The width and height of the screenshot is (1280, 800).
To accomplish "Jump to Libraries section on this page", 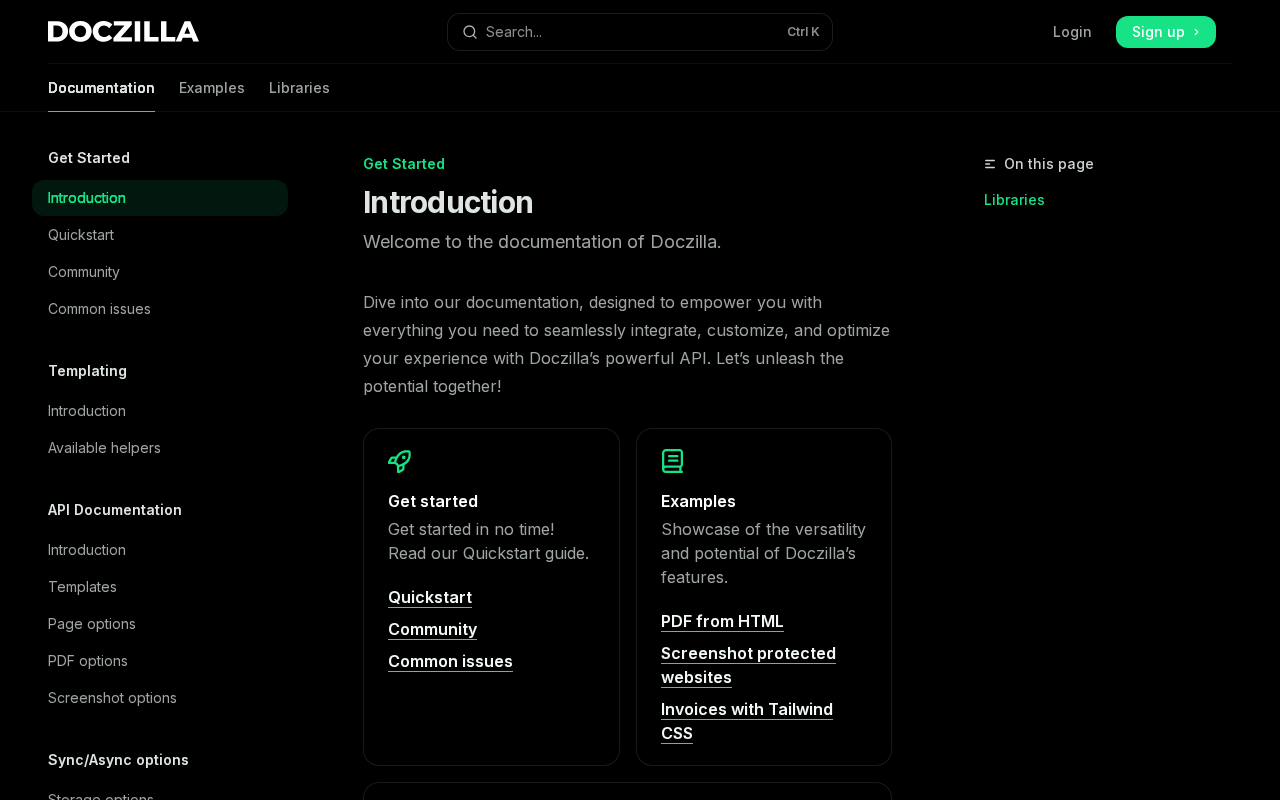I will pyautogui.click(x=1014, y=200).
